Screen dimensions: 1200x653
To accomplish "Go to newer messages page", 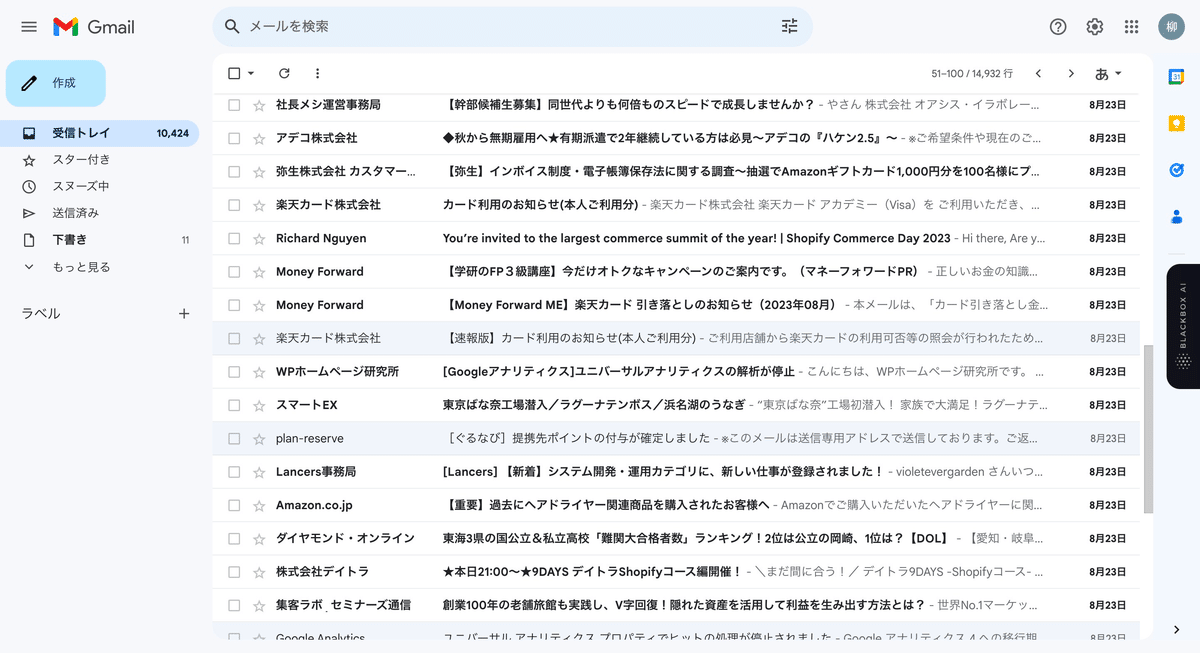I will pyautogui.click(x=1038, y=73).
